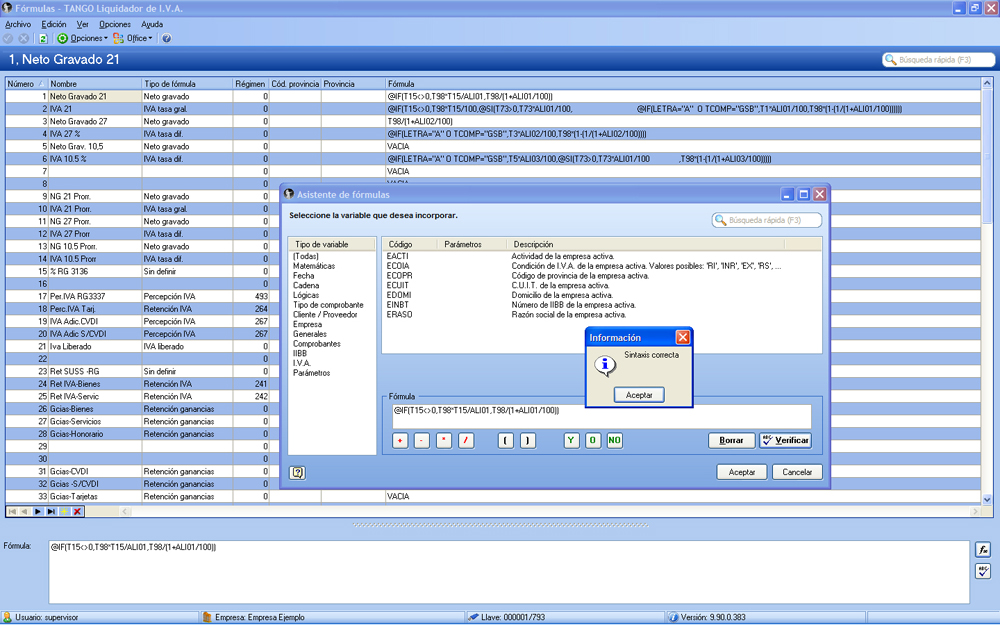Select Parámetros variable type
The height and width of the screenshot is (625, 1000).
(311, 373)
